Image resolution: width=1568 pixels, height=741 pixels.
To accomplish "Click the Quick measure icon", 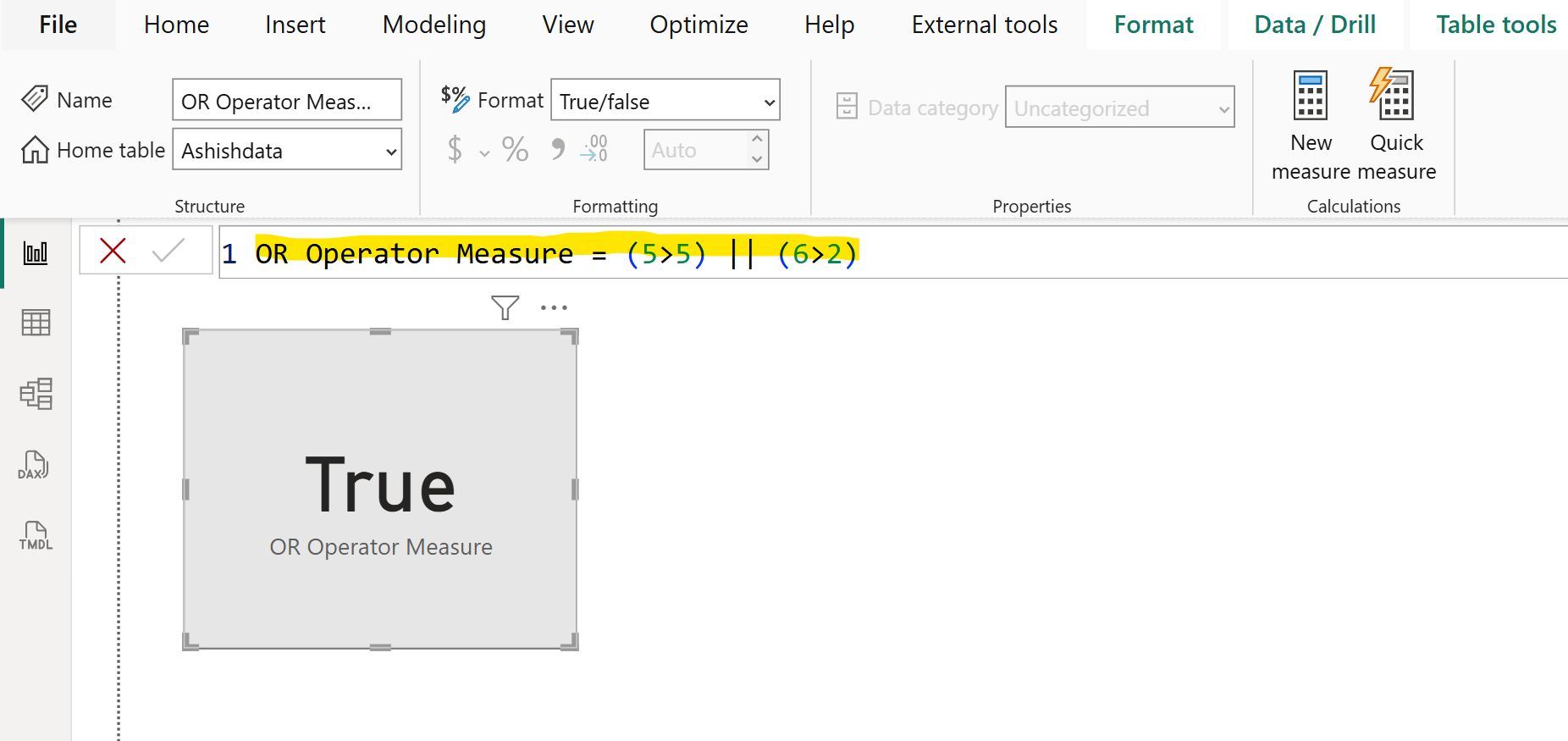I will point(1395,123).
